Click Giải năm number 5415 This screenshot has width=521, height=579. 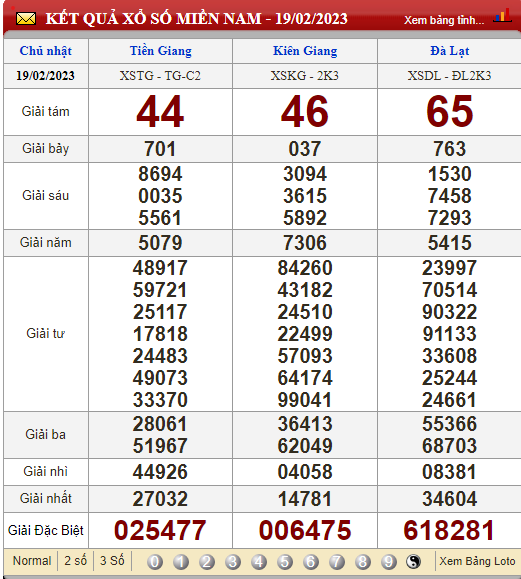(449, 243)
